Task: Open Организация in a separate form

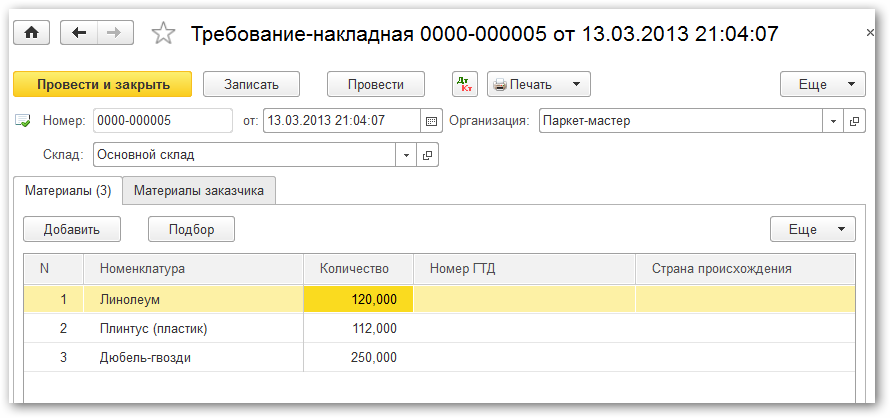Action: pos(855,121)
